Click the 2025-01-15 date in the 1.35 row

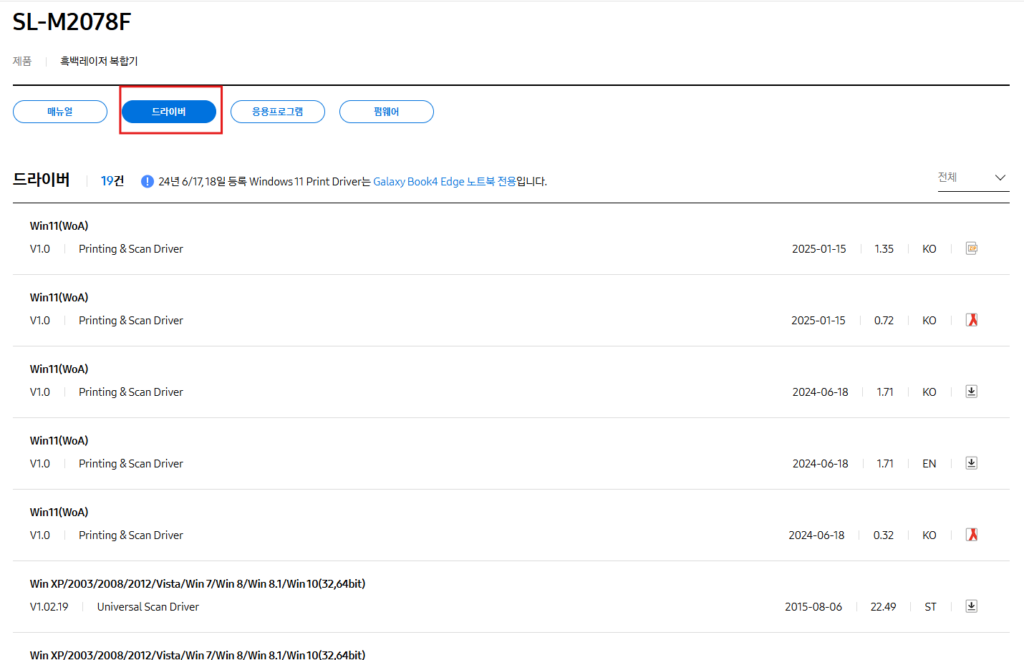[x=819, y=249]
